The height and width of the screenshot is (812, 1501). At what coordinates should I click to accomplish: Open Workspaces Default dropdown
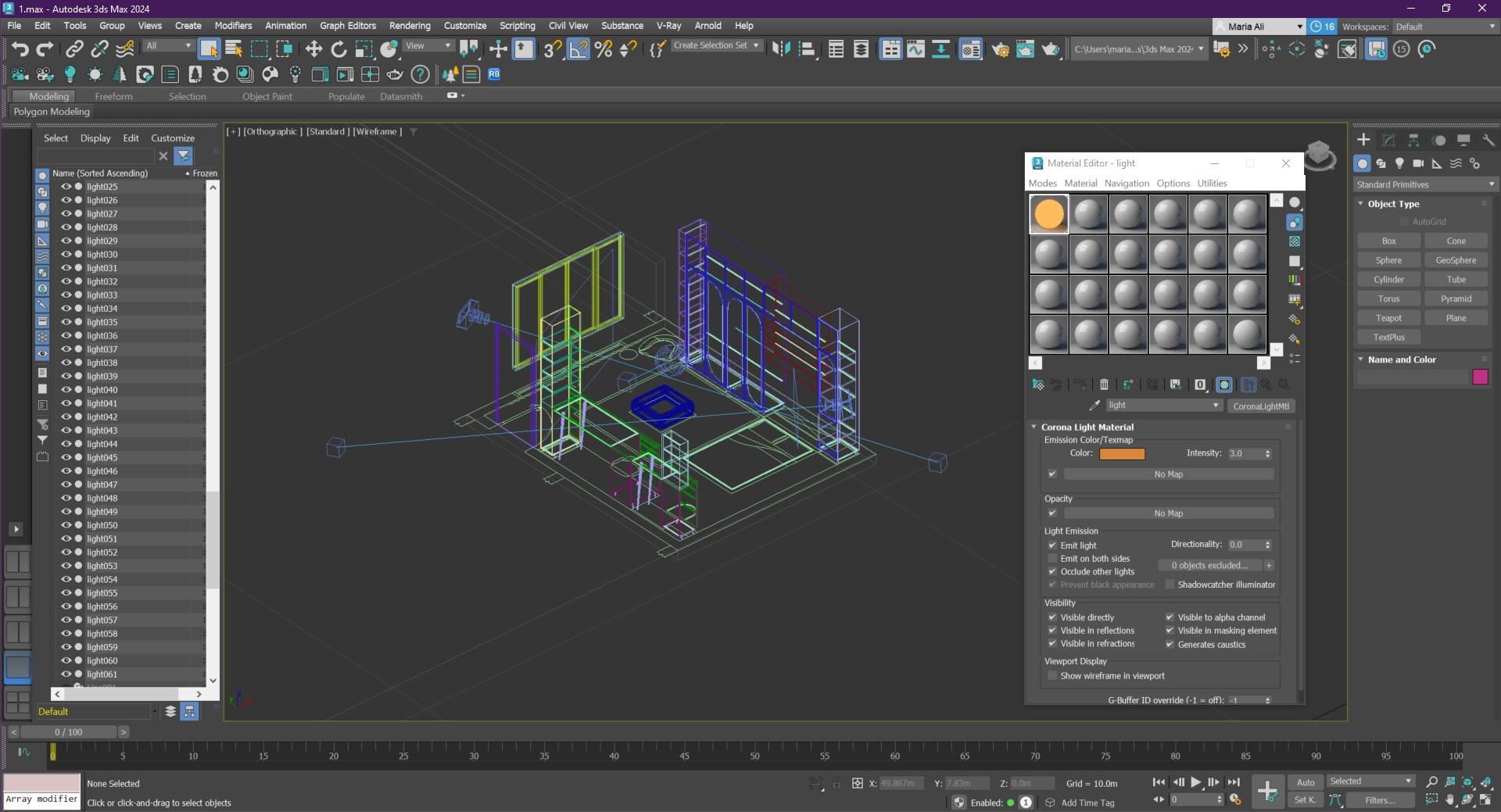click(1445, 27)
